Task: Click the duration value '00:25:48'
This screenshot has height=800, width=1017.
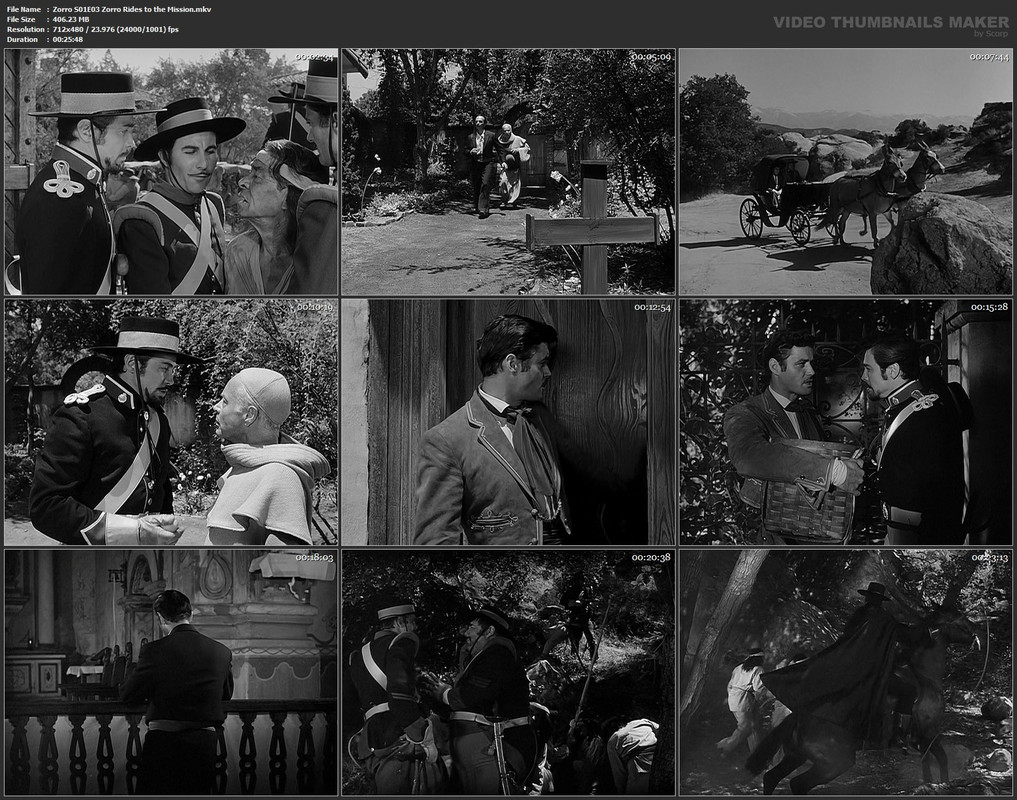Action: [x=67, y=40]
